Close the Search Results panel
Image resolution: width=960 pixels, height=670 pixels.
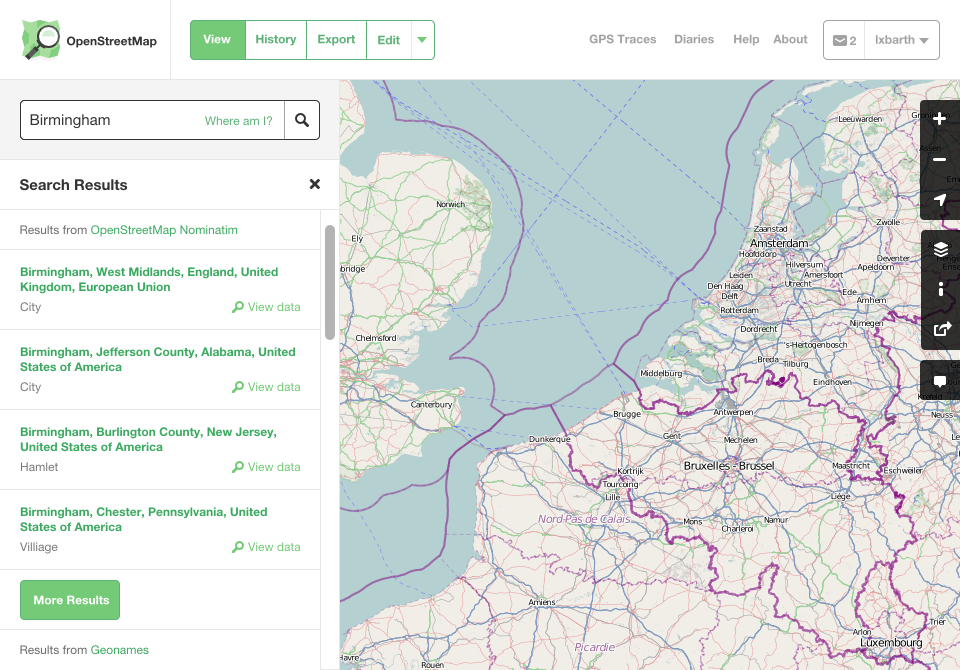pos(315,184)
